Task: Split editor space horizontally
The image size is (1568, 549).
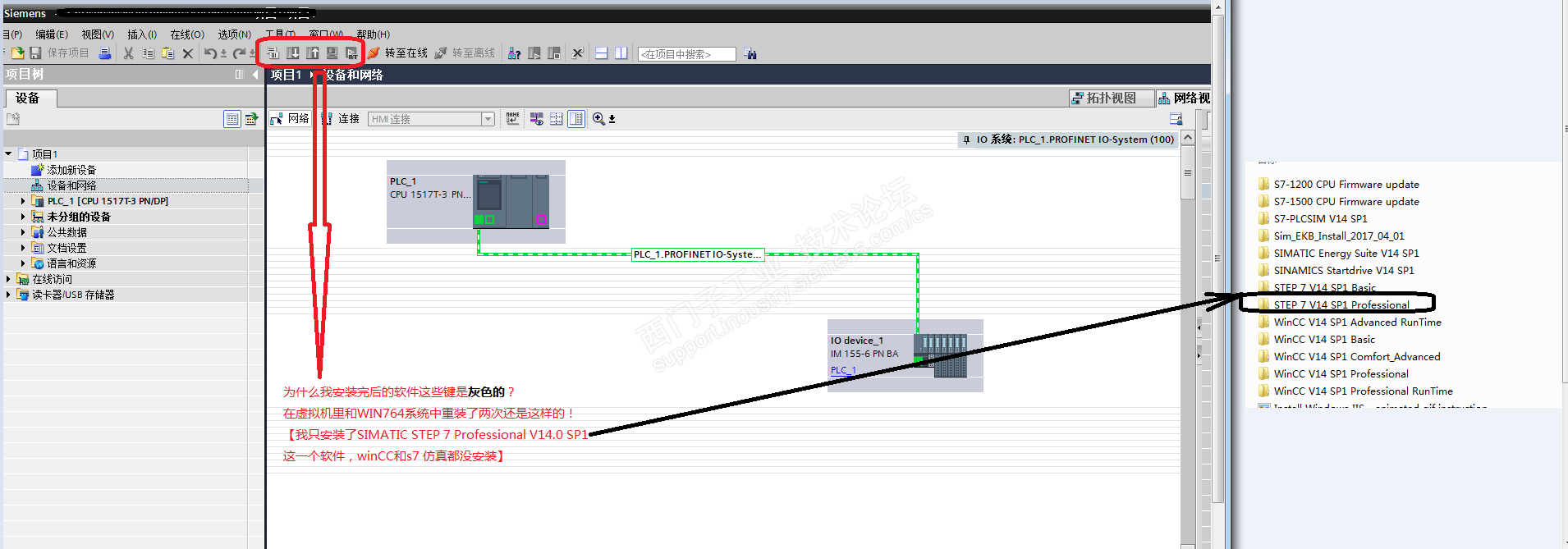Action: pyautogui.click(x=602, y=53)
